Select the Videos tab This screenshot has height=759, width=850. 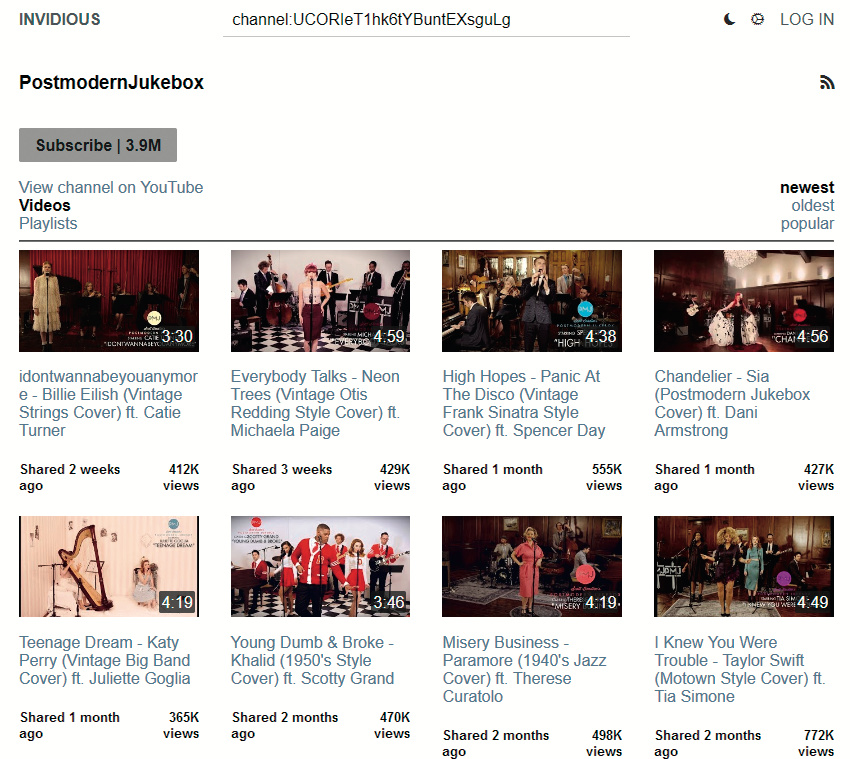pos(44,205)
